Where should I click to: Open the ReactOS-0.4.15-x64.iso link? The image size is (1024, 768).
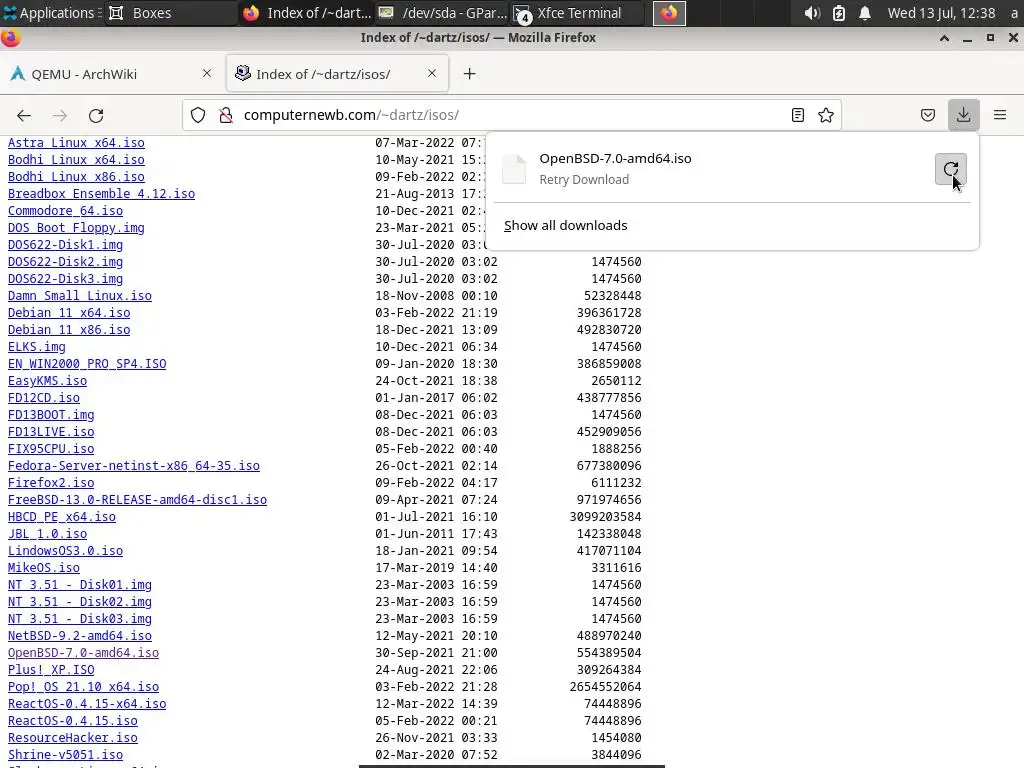[87, 703]
